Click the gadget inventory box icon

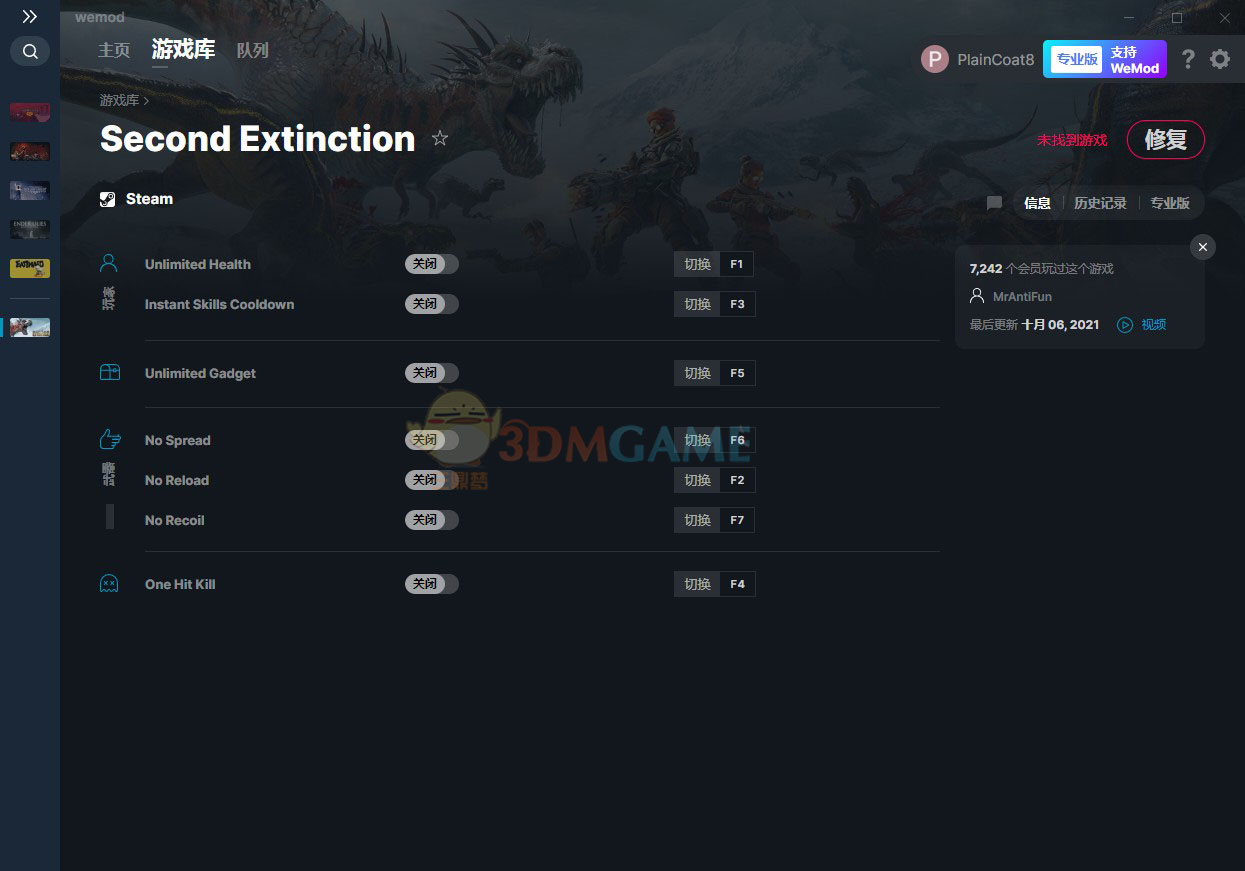[x=109, y=372]
